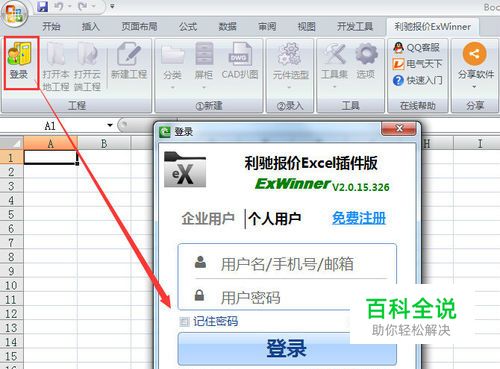The height and width of the screenshot is (369, 500).
Task: Open the Undo history dropdown arrow
Action: point(70,6)
